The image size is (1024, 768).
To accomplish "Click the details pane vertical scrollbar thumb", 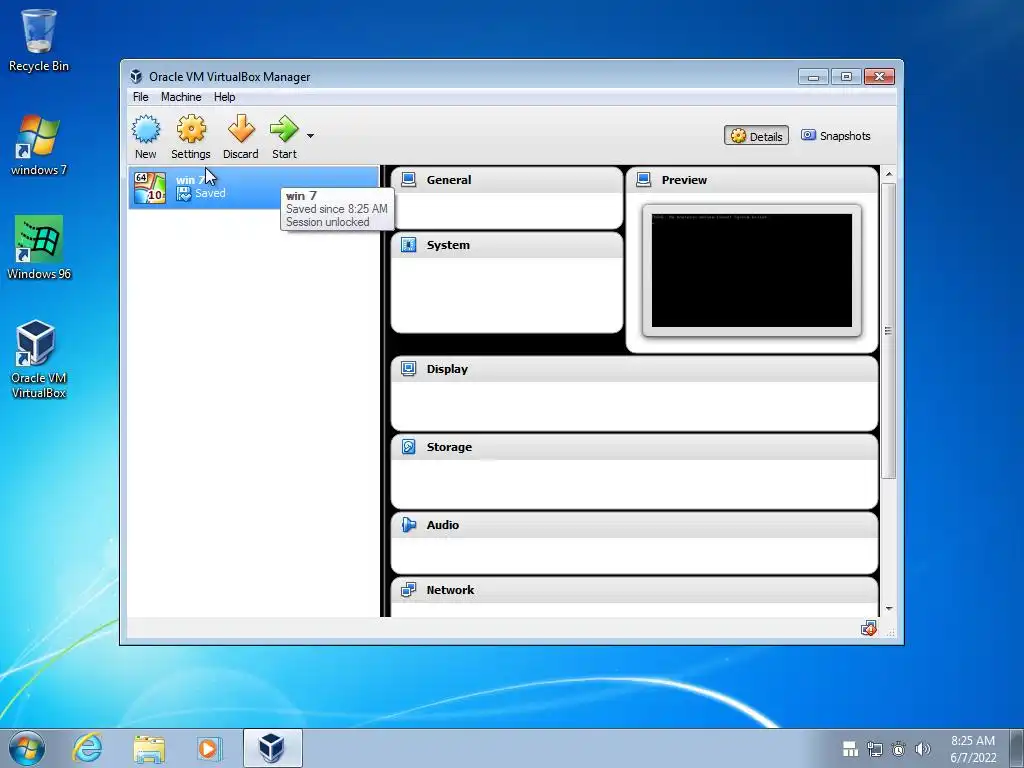I will [x=889, y=331].
